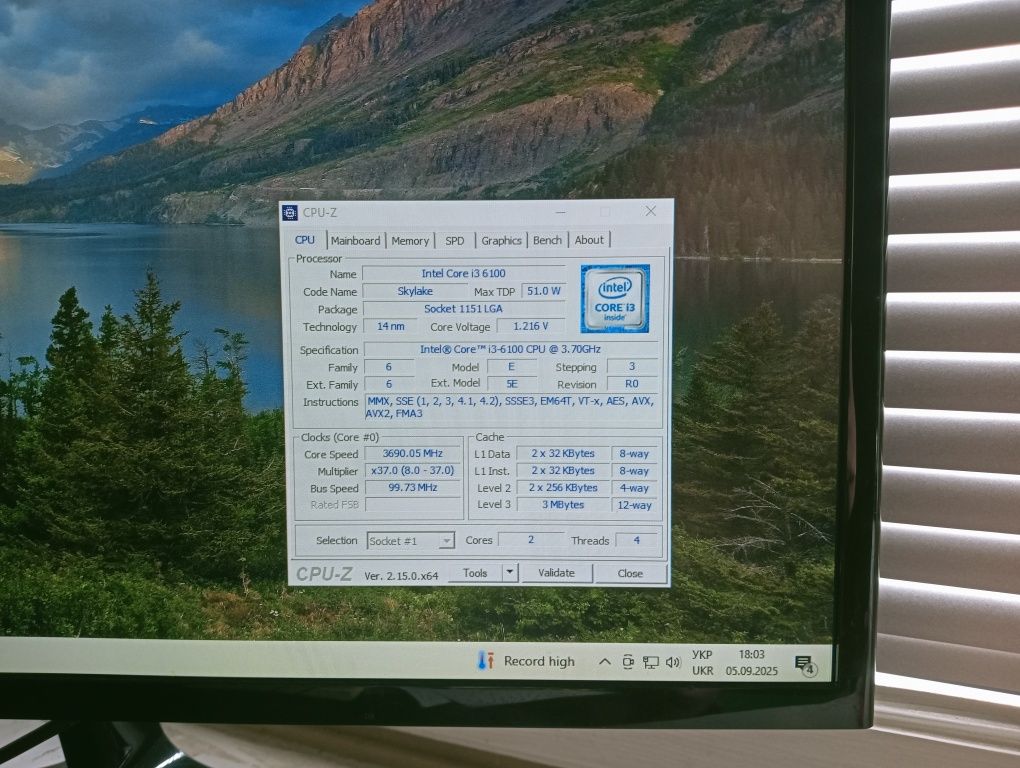Switch to the Mainboard tab
Image resolution: width=1020 pixels, height=768 pixels.
click(355, 240)
